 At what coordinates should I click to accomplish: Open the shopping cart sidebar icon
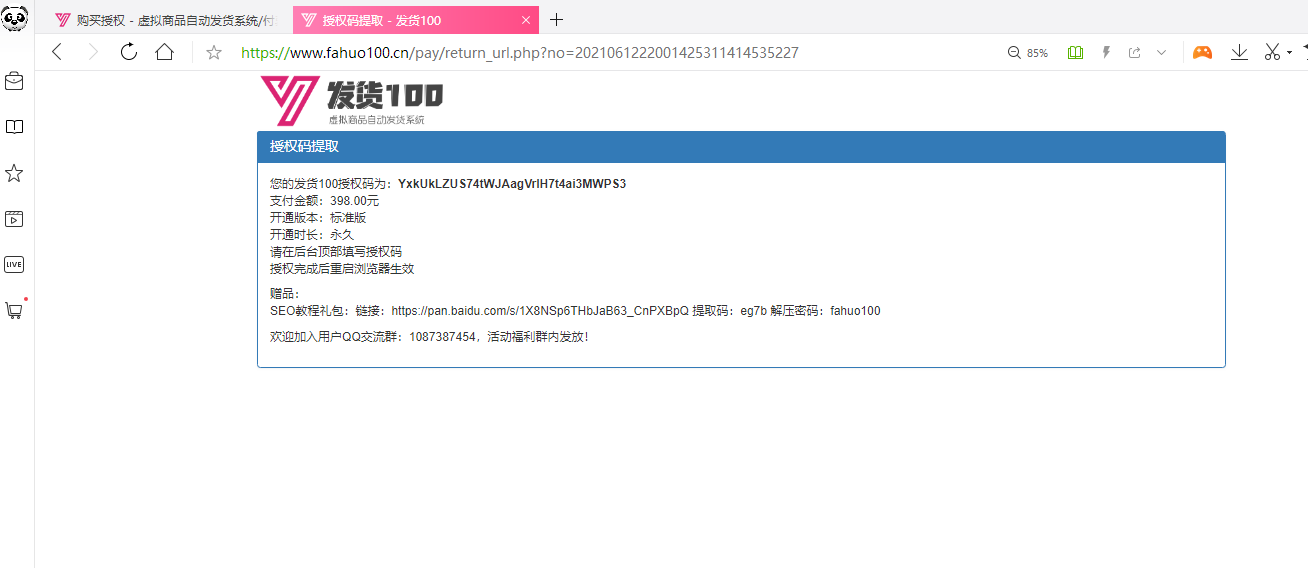[x=14, y=311]
